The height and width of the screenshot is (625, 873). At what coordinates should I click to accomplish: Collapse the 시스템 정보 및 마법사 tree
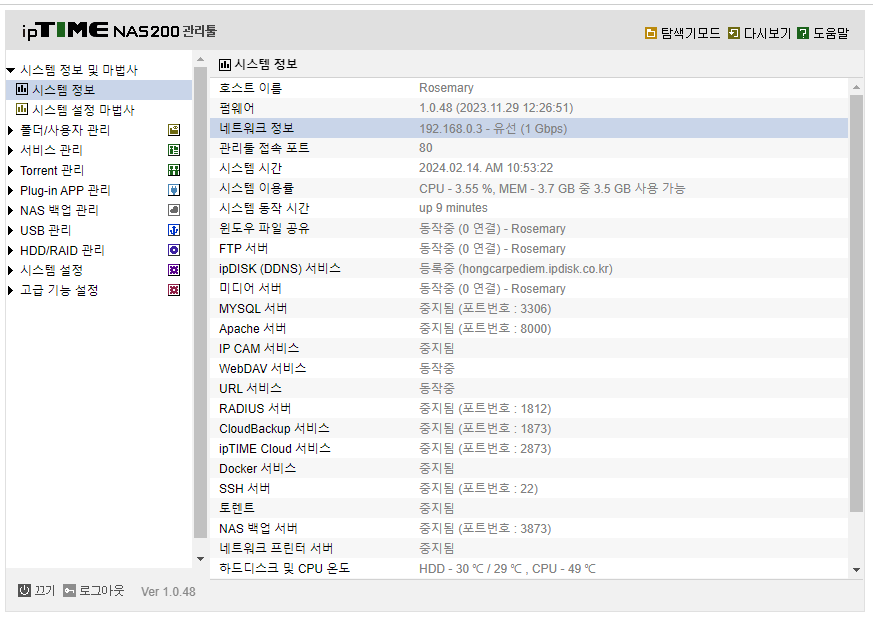10,70
